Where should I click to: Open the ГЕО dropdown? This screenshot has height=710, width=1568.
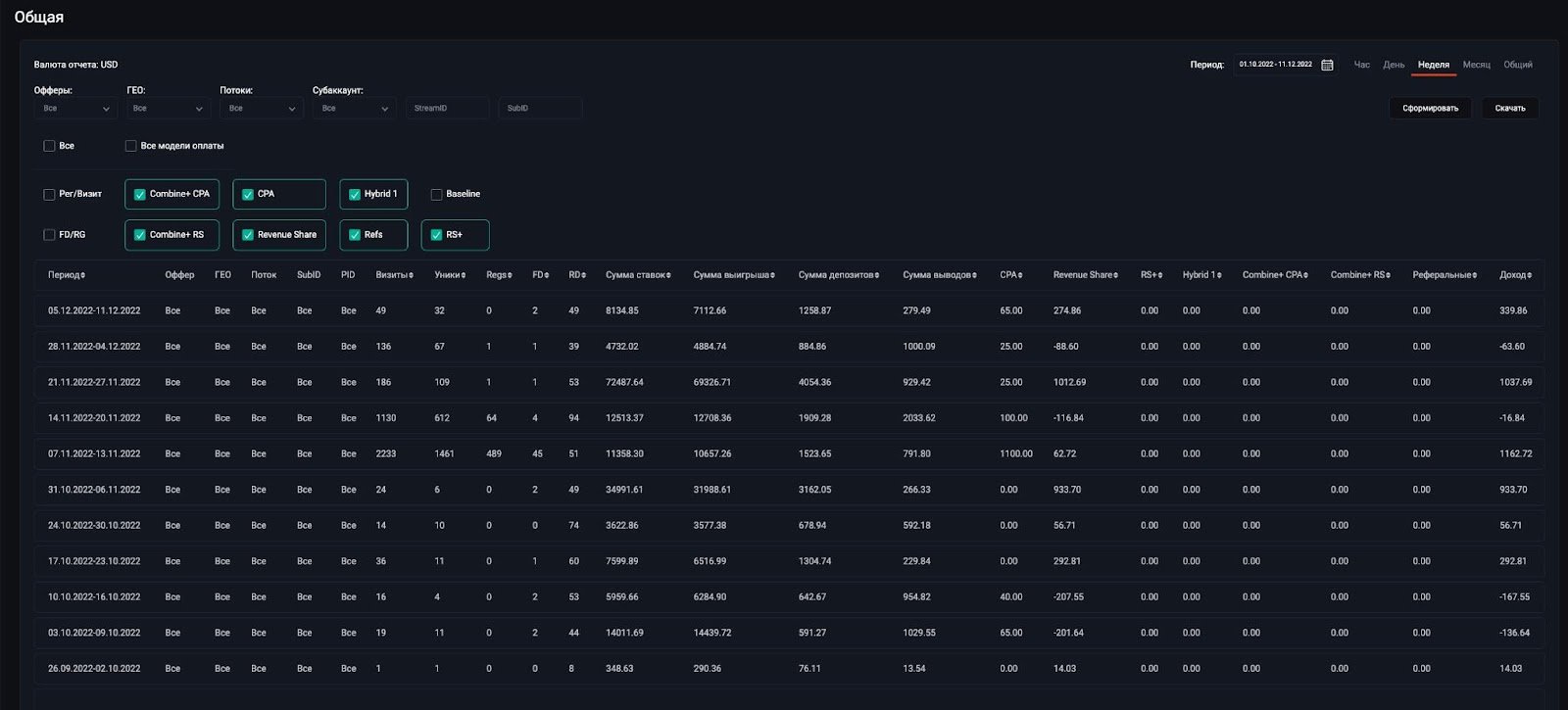[x=169, y=109]
